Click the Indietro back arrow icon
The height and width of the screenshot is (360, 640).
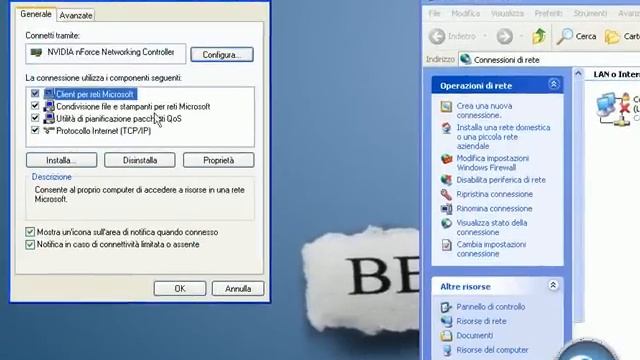click(437, 36)
